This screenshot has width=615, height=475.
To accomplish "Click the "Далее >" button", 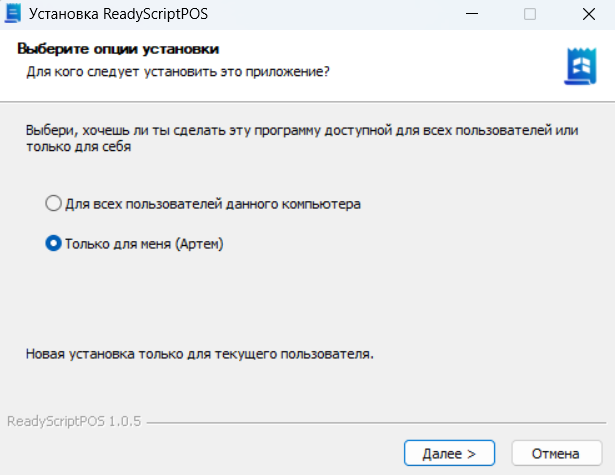I will pos(449,453).
